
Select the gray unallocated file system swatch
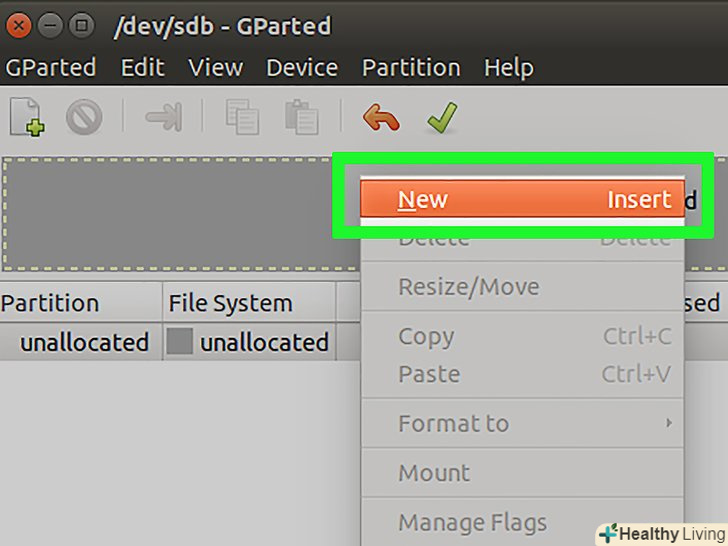click(180, 342)
